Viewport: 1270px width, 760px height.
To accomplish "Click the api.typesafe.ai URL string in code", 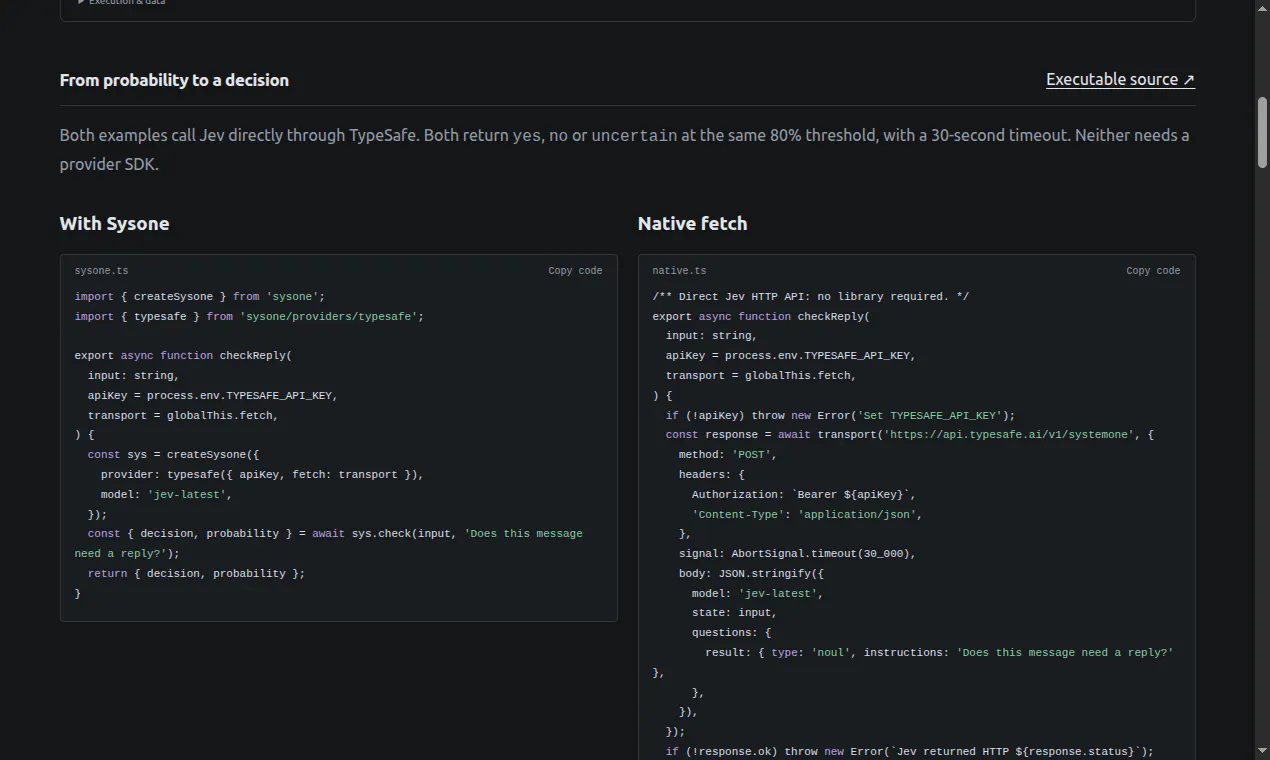I will [1007, 435].
